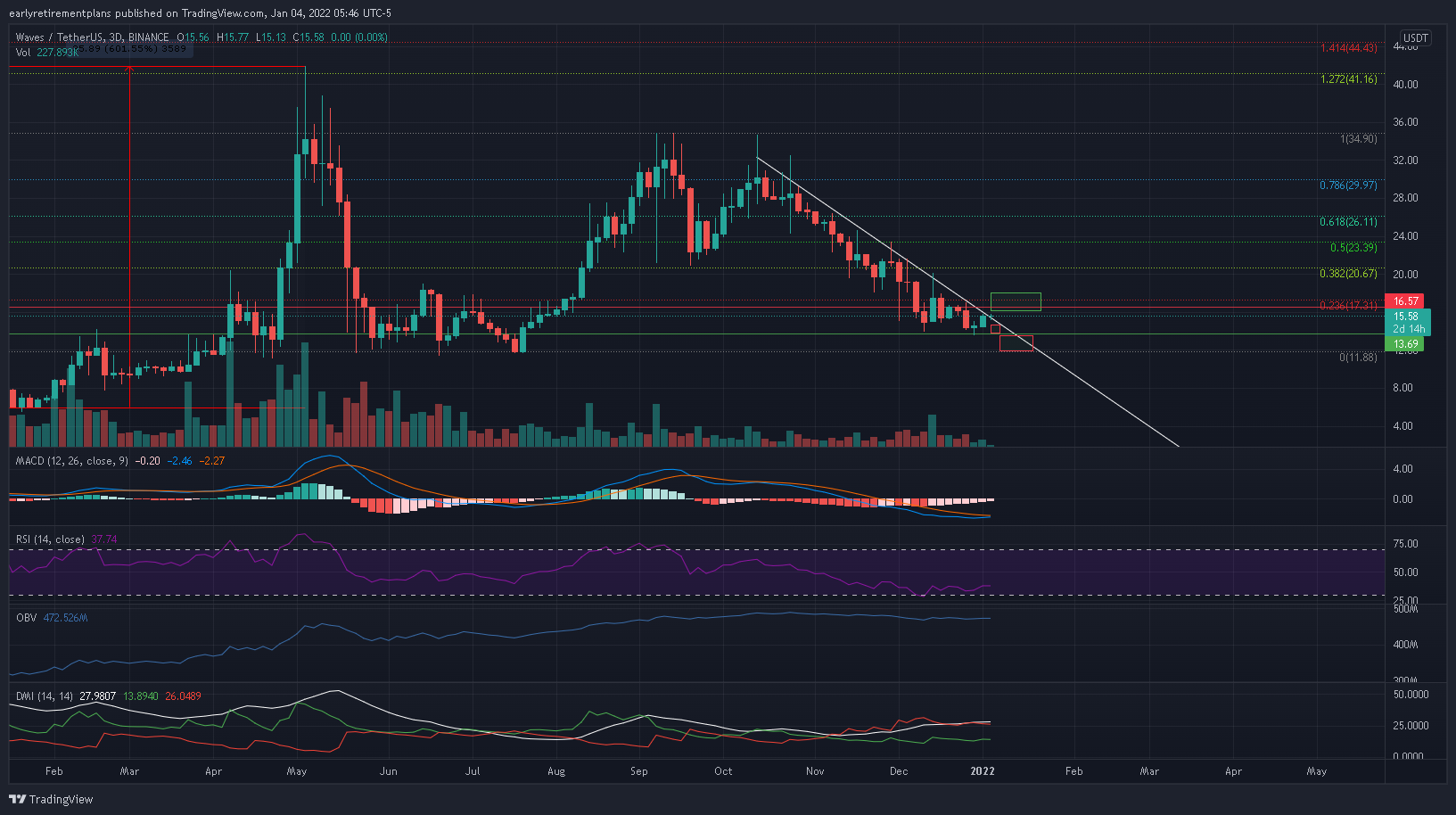Open the MACD (12, 26, close, 9) indicator label

72,461
